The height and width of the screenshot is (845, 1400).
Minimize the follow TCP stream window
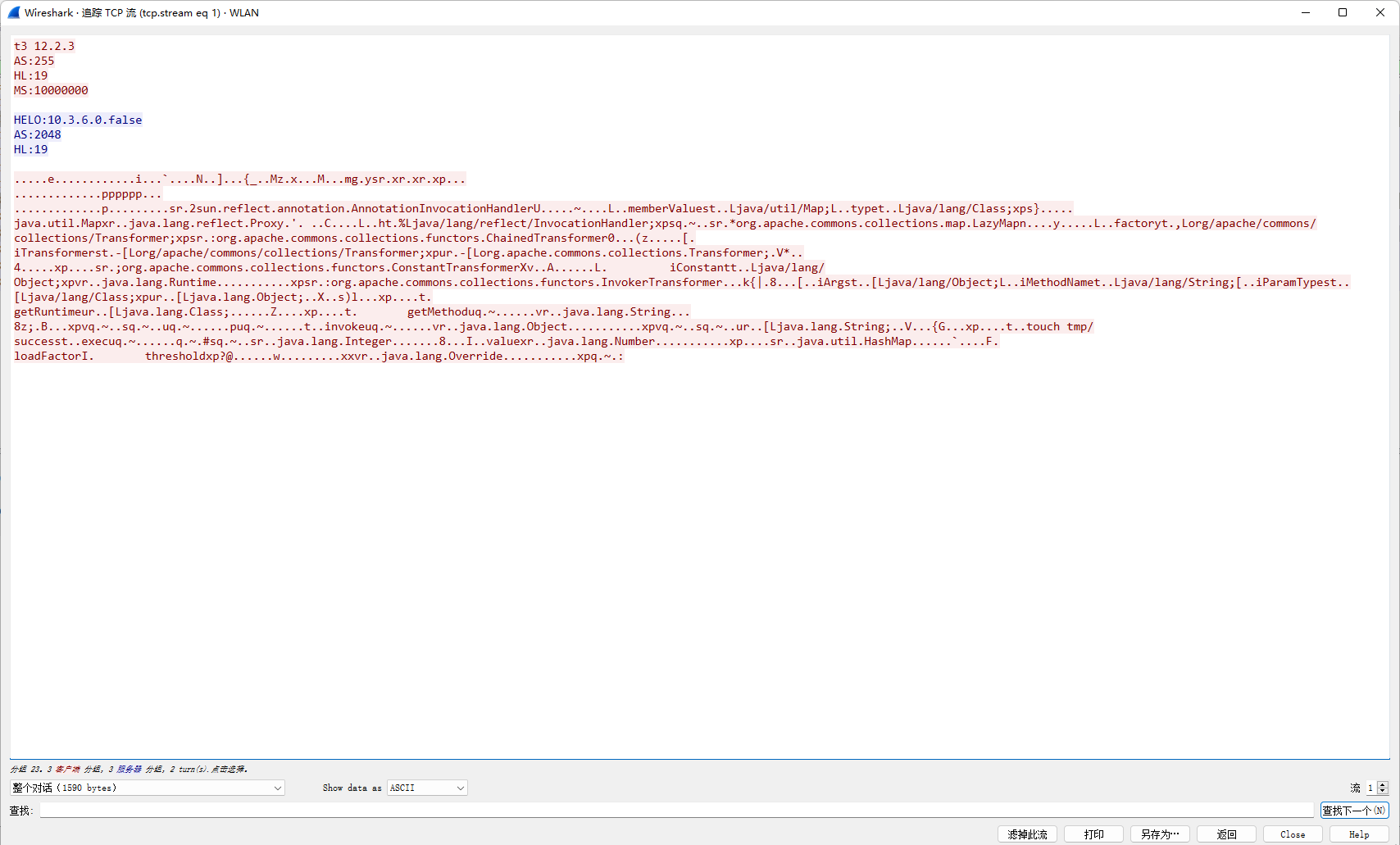pos(1304,12)
